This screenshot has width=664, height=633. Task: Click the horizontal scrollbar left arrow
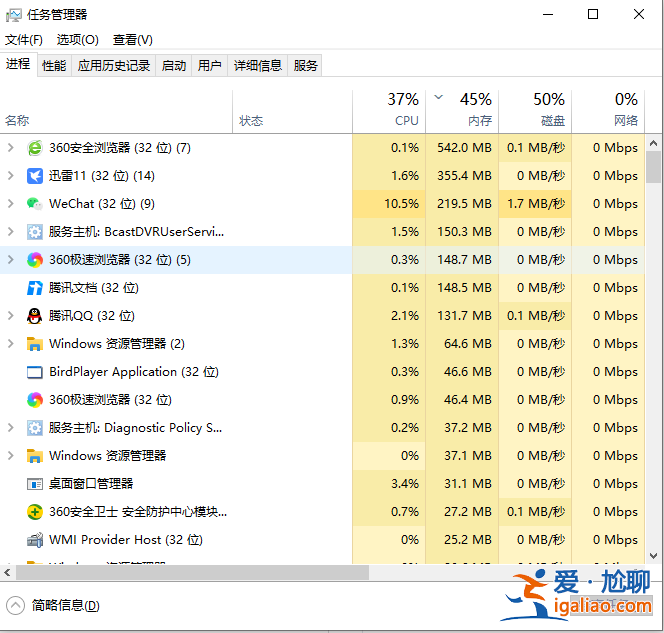click(7, 573)
